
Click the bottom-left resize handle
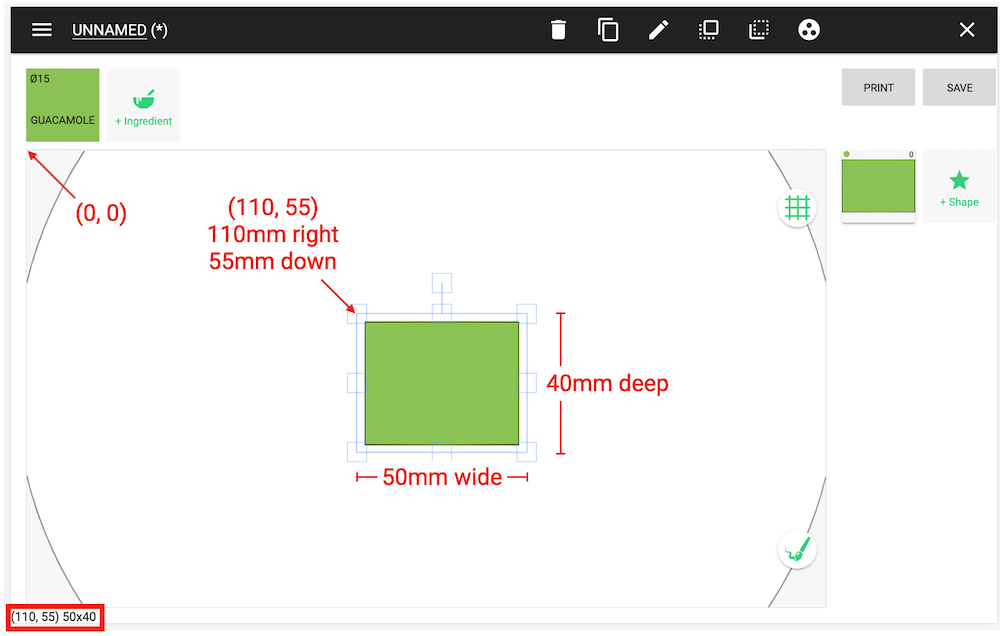point(357,452)
